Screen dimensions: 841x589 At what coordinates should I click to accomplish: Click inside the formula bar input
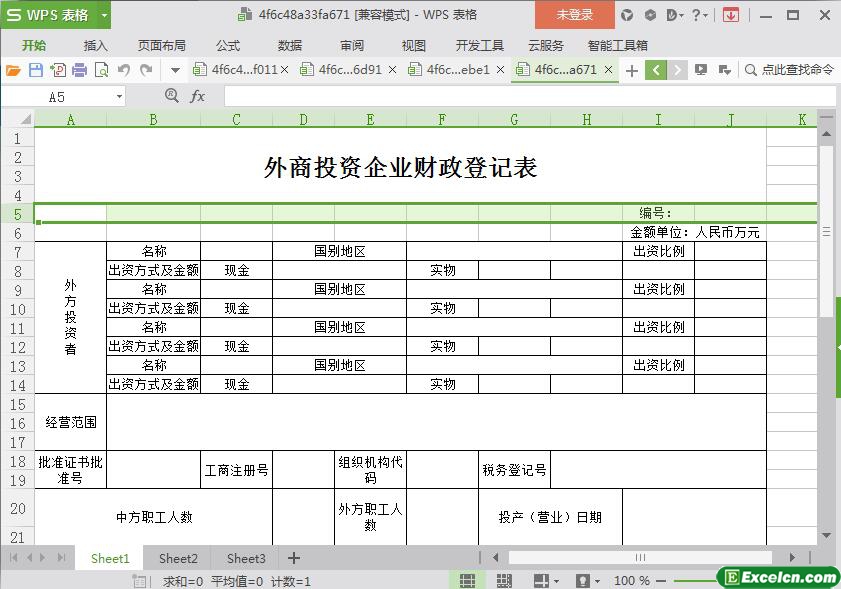click(x=530, y=97)
